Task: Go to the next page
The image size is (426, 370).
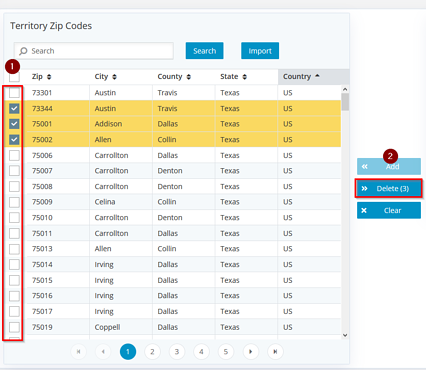Action: click(x=250, y=352)
